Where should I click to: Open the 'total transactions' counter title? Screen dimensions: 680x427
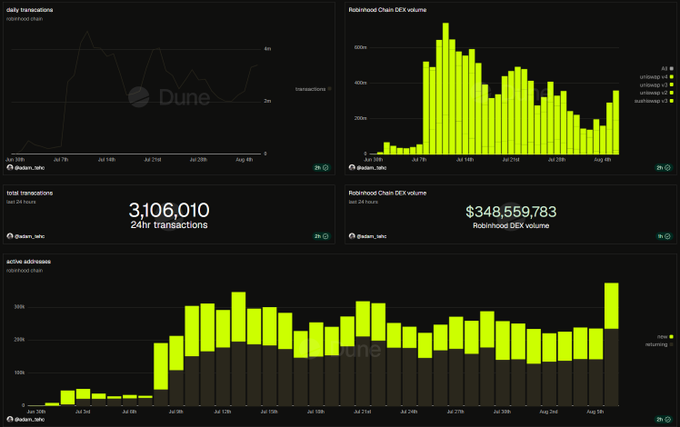[29, 193]
